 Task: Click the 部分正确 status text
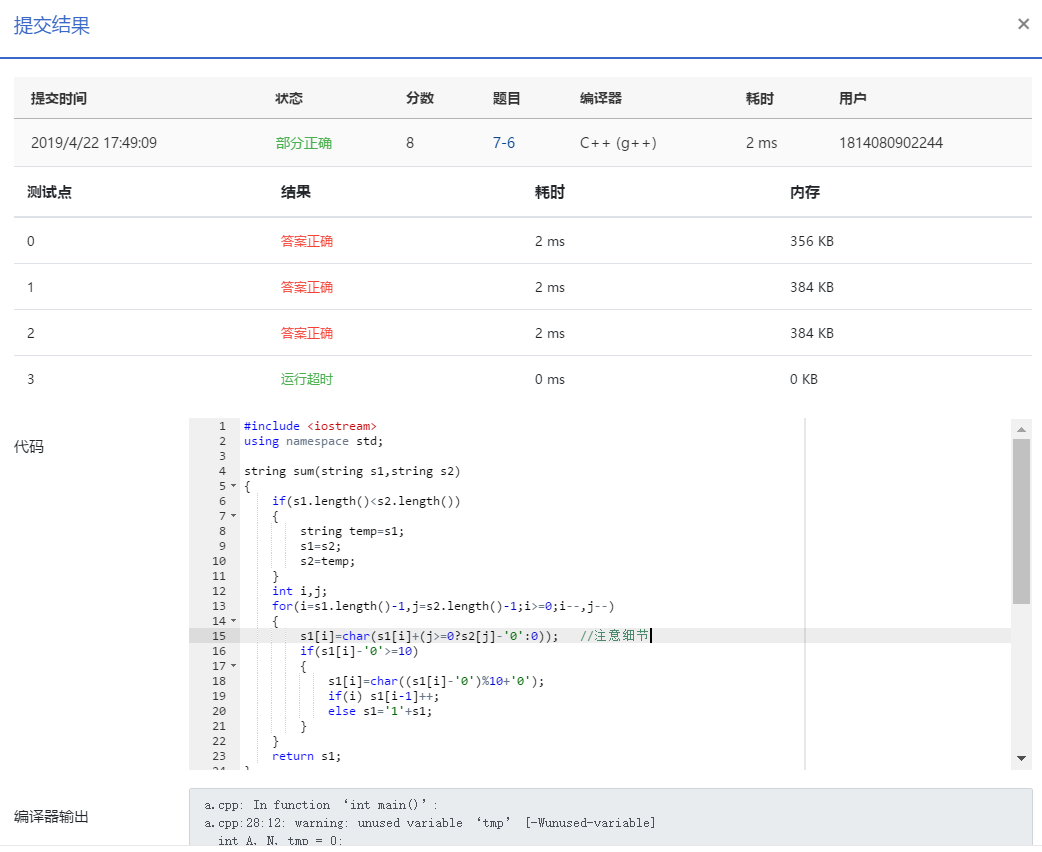(x=304, y=143)
